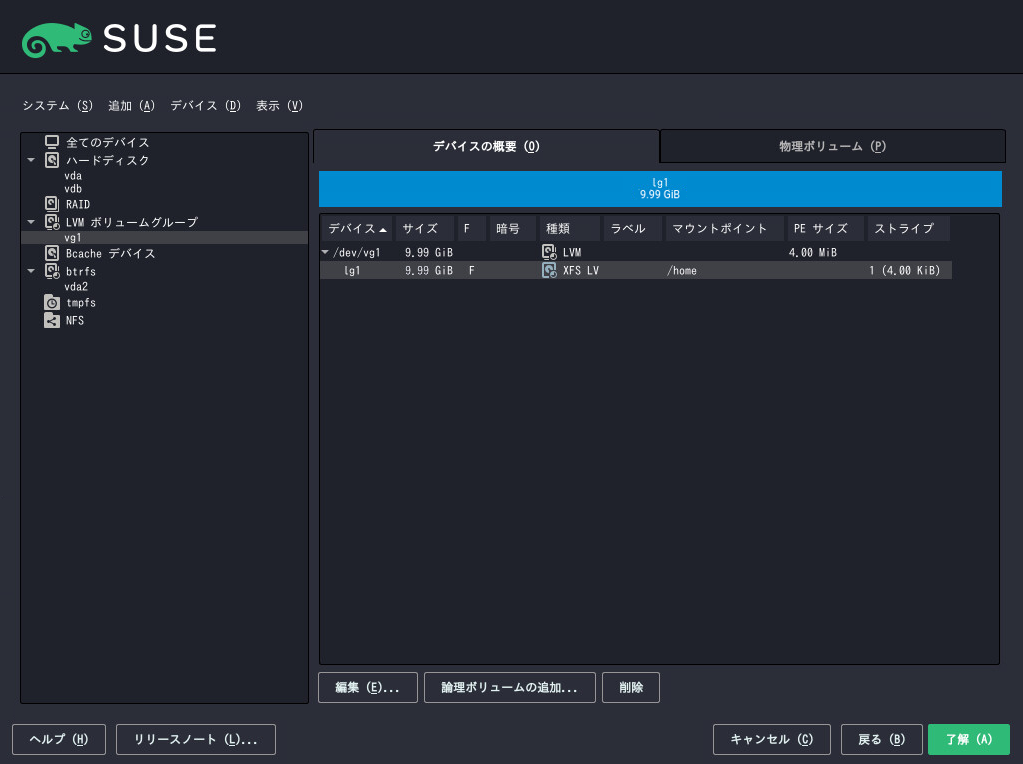Click the ハードディスク disk icon

[52, 160]
